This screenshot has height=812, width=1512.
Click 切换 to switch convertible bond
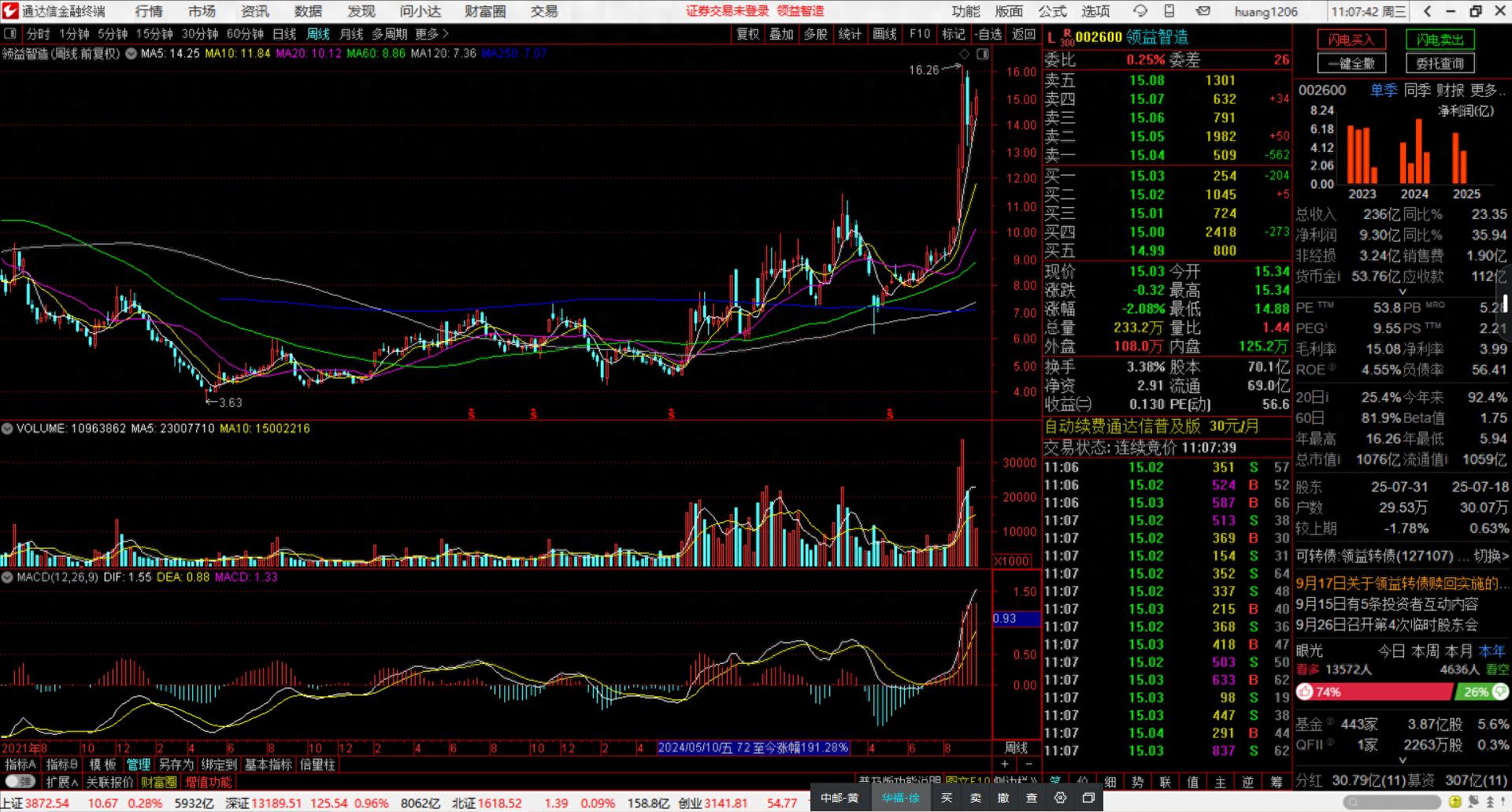coord(1491,555)
